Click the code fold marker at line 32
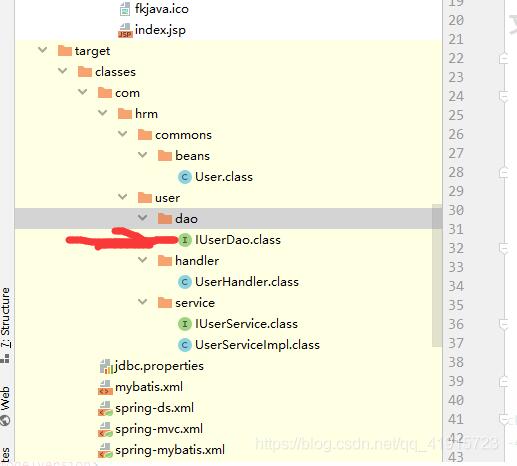The width and height of the screenshot is (517, 466). [x=504, y=249]
